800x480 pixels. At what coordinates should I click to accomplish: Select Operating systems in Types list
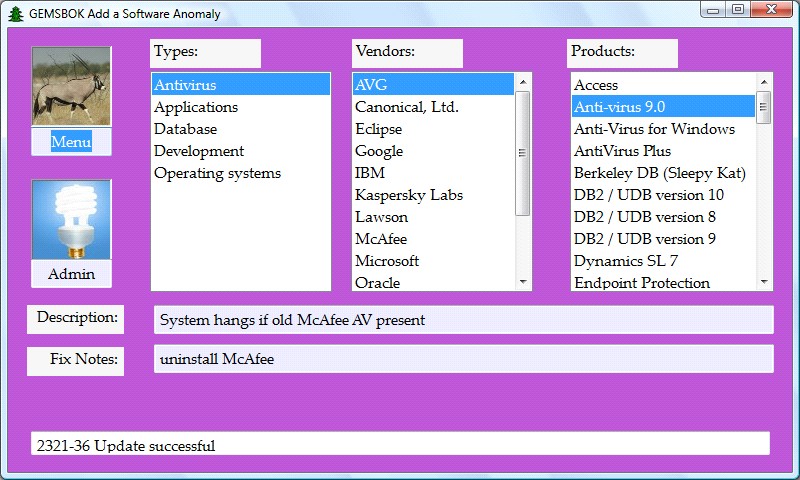tap(241, 173)
